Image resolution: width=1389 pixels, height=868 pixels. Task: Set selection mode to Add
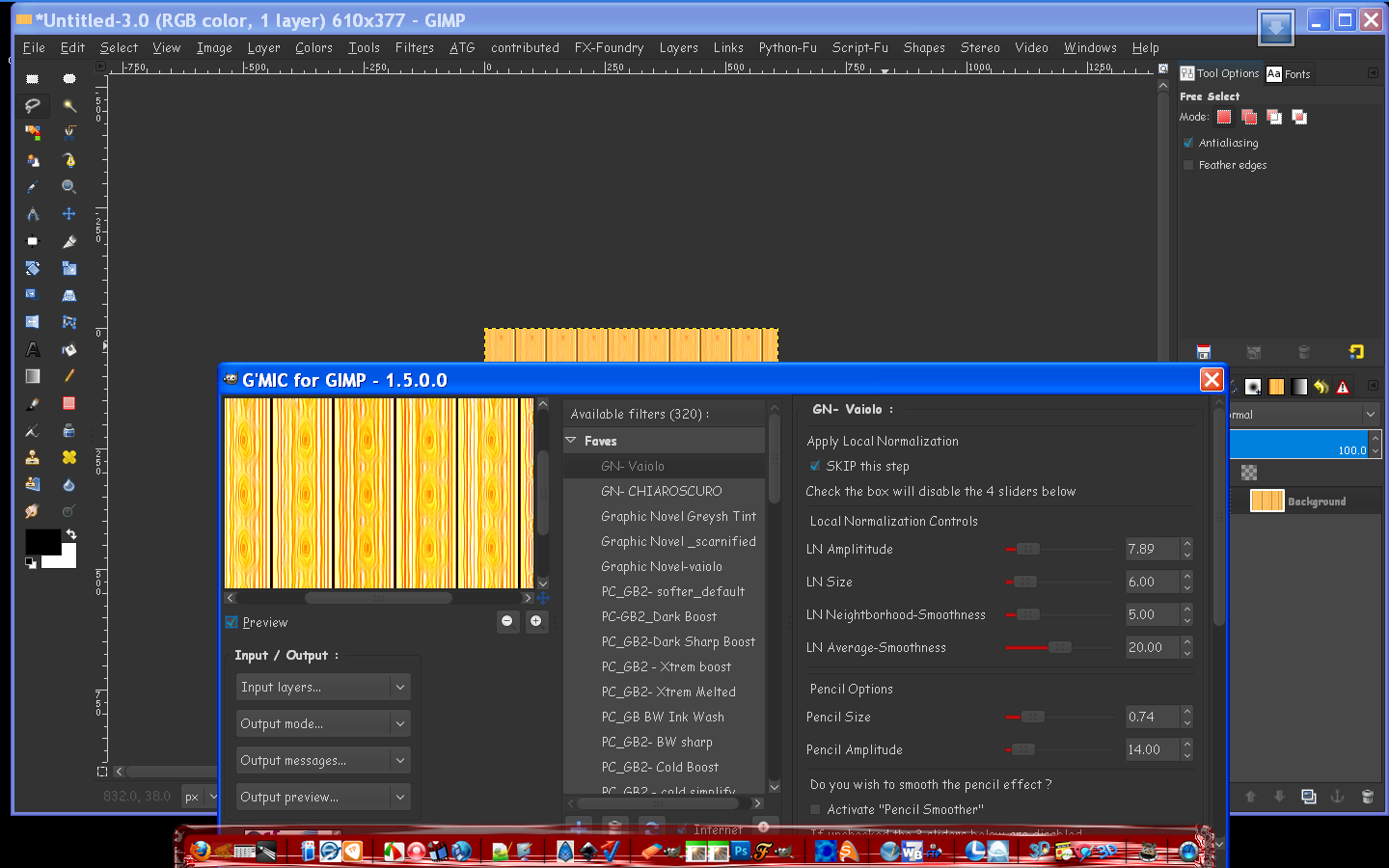[1249, 117]
